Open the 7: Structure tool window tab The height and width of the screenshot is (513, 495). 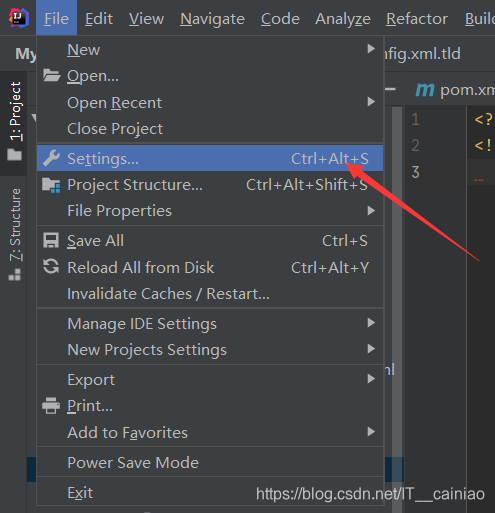[x=14, y=235]
